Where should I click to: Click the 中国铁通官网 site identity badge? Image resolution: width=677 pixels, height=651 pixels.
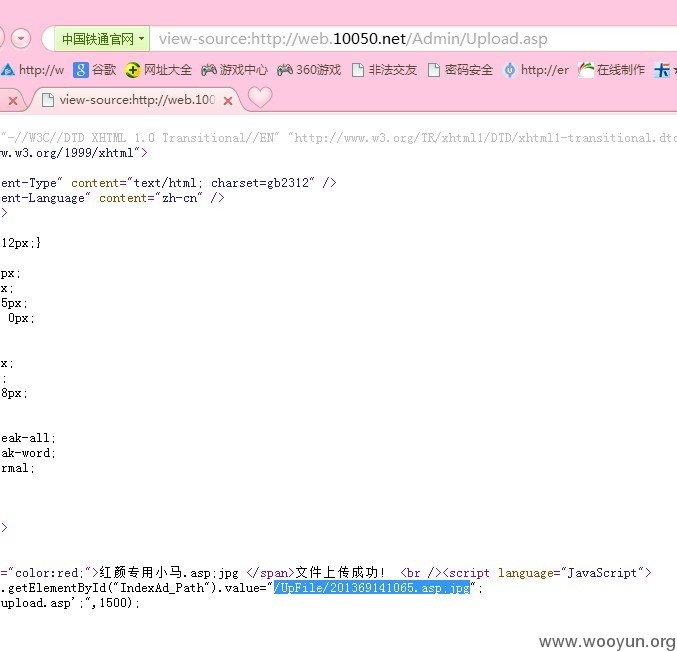pos(102,39)
